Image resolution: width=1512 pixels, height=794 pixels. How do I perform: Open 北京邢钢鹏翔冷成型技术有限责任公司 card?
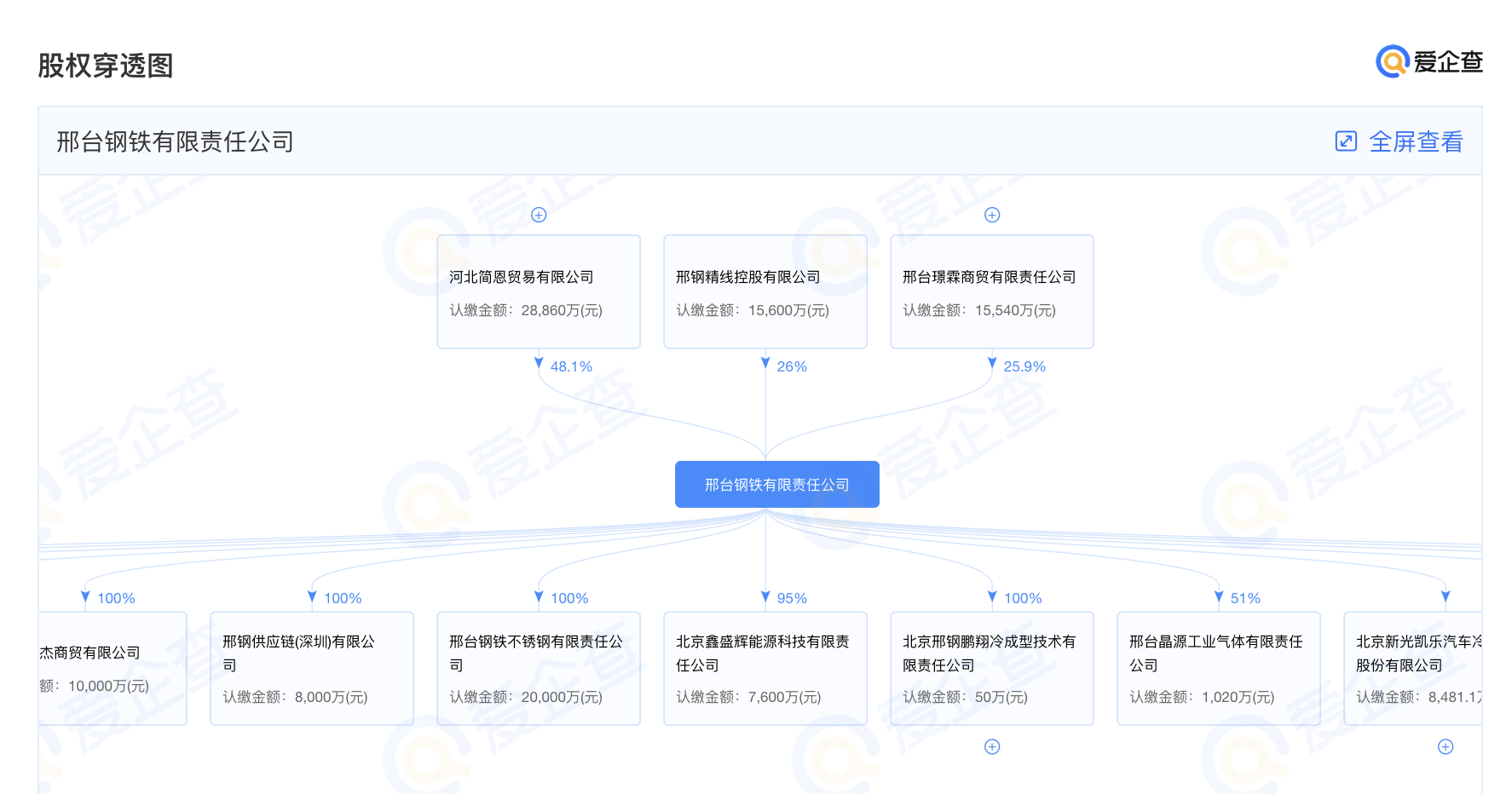tap(992, 668)
